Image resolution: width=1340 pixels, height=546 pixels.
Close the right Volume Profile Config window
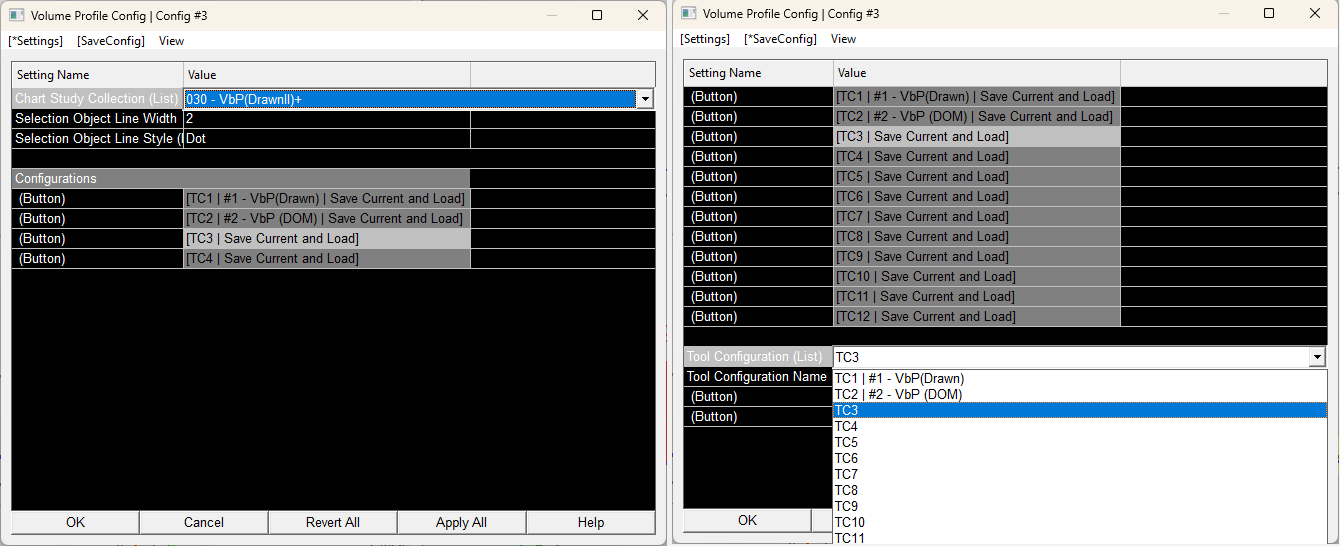point(1315,13)
